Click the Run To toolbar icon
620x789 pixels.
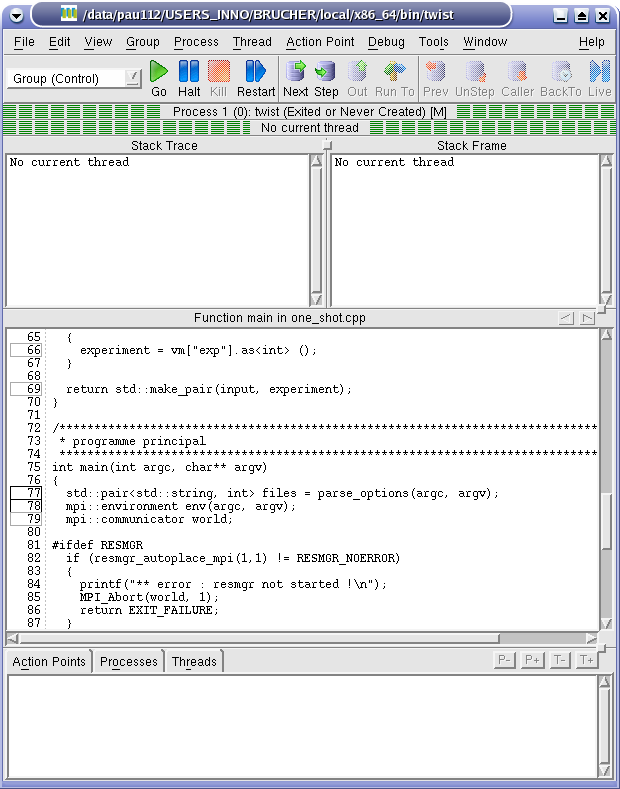click(x=394, y=71)
